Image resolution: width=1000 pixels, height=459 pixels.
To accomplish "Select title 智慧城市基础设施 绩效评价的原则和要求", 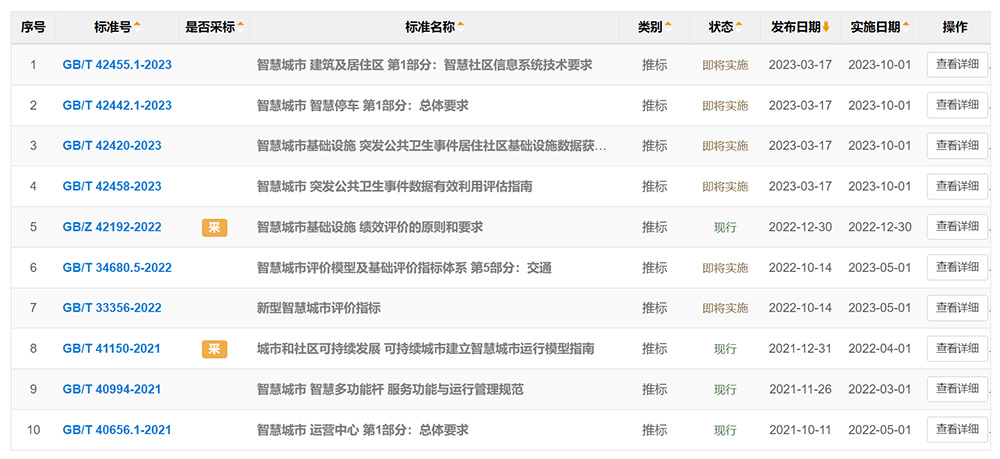I will (x=370, y=227).
